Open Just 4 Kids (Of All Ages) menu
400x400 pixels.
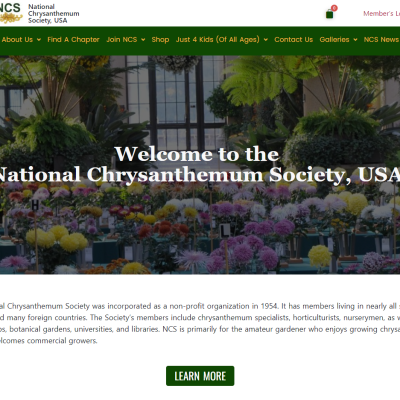coord(218,40)
